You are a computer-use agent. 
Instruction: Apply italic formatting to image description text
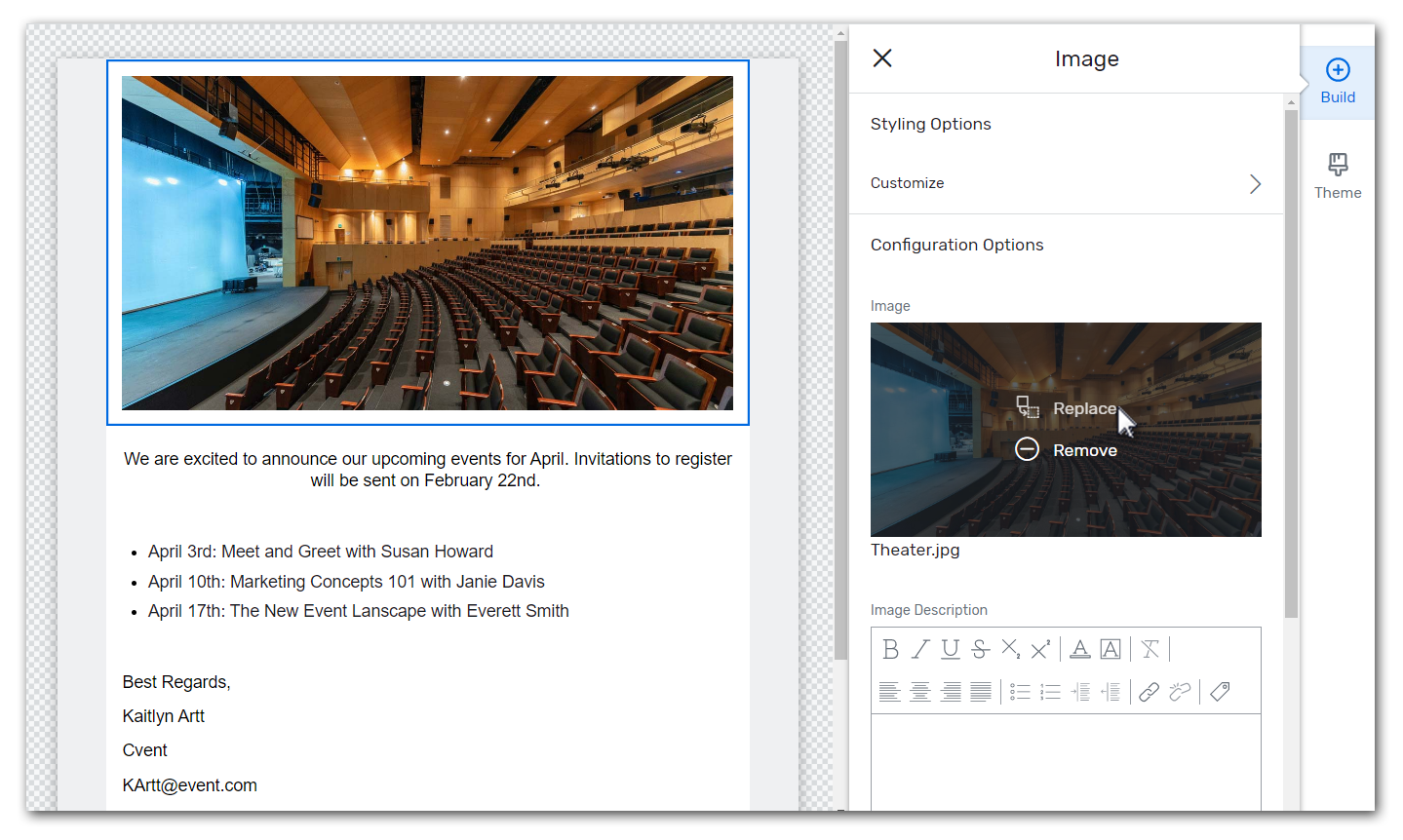(x=918, y=649)
